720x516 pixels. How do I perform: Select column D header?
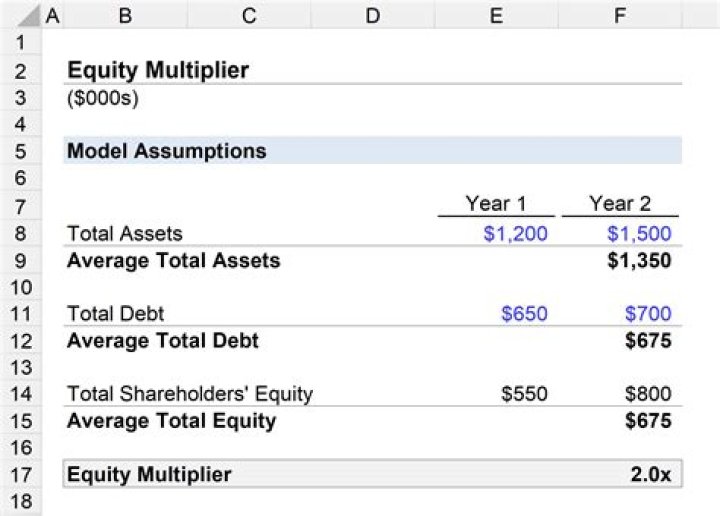[373, 16]
